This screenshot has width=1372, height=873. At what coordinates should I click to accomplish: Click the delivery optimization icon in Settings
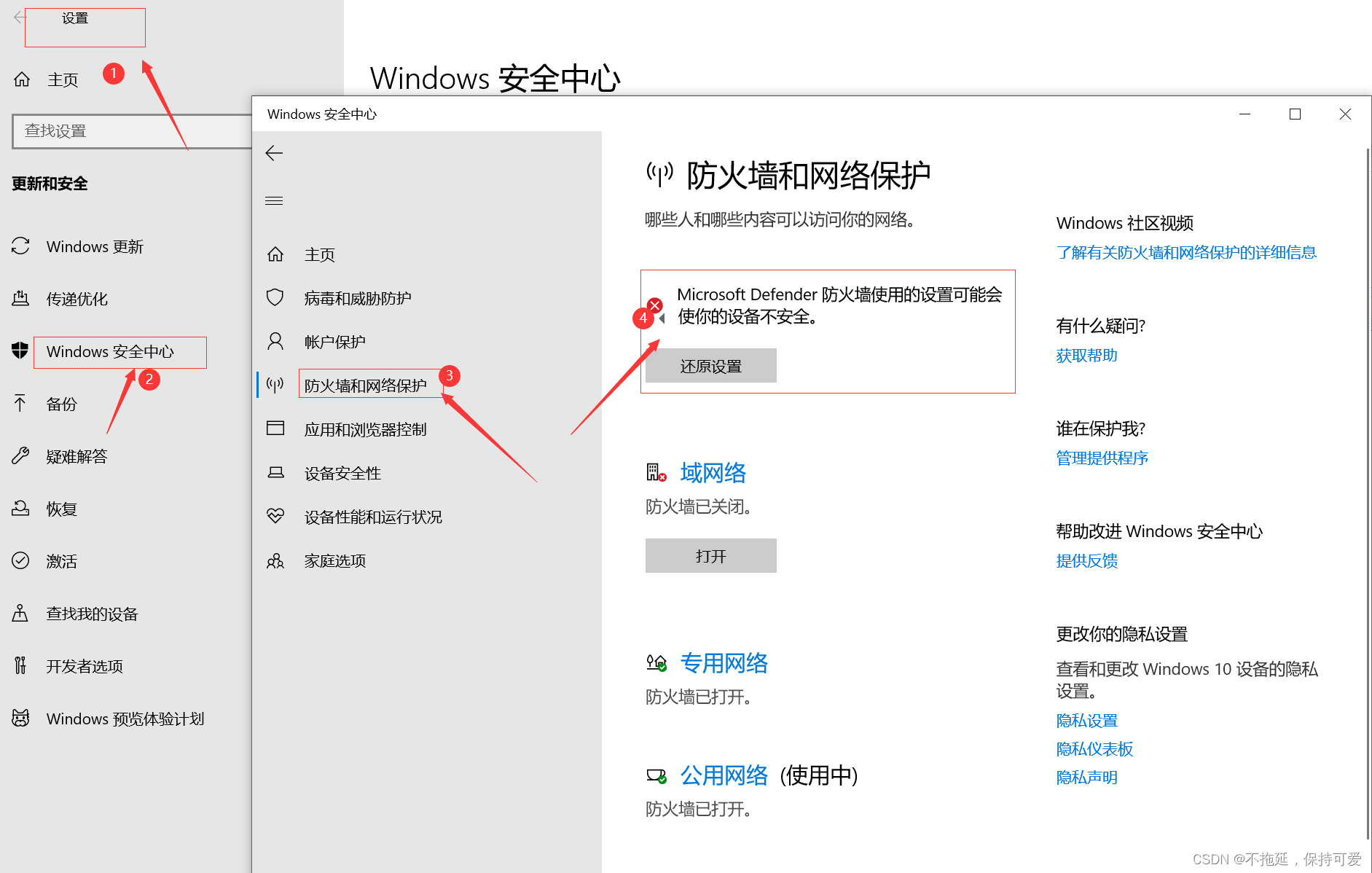(20, 298)
